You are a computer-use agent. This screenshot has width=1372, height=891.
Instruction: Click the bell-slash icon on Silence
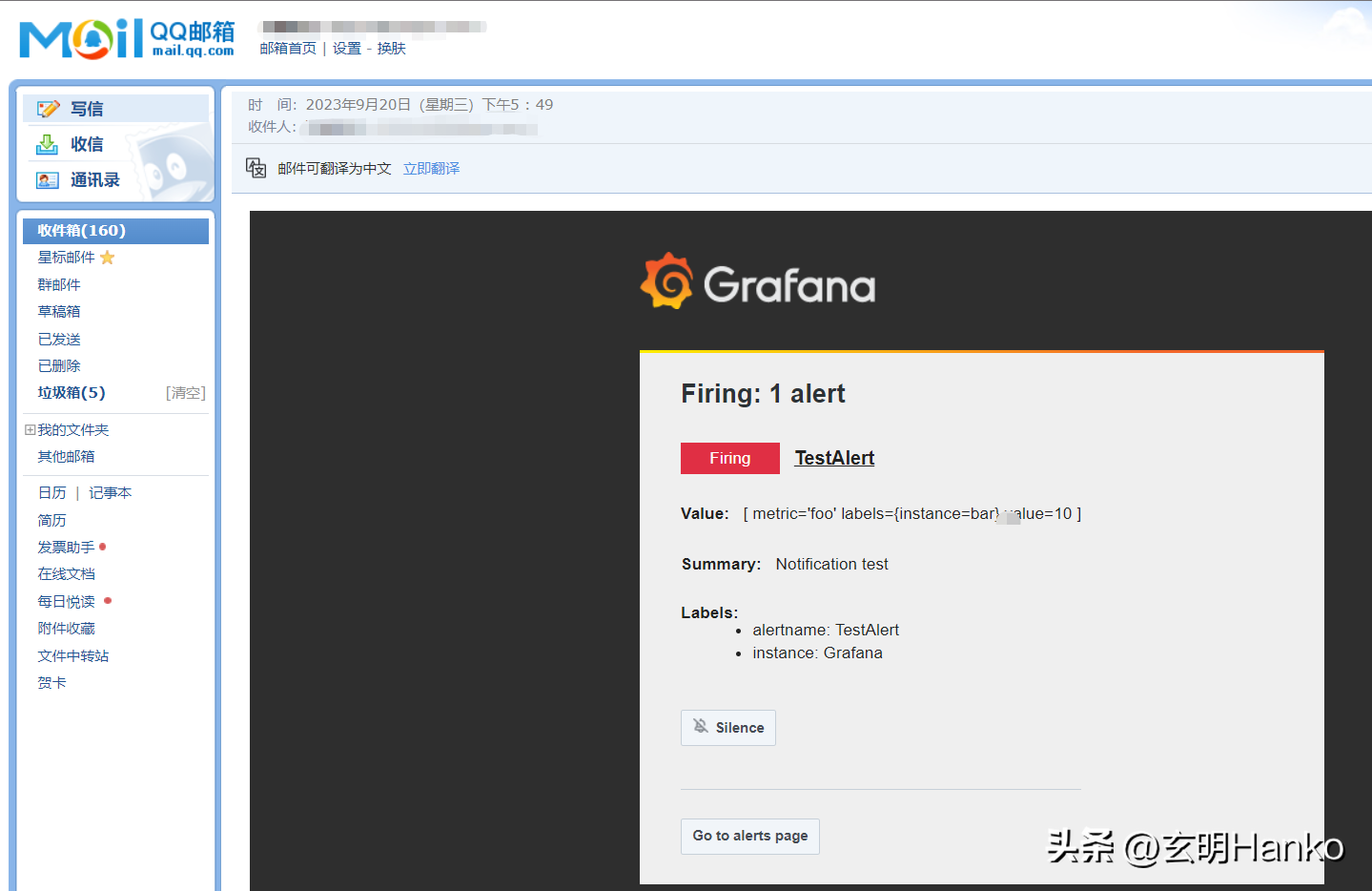(x=701, y=726)
